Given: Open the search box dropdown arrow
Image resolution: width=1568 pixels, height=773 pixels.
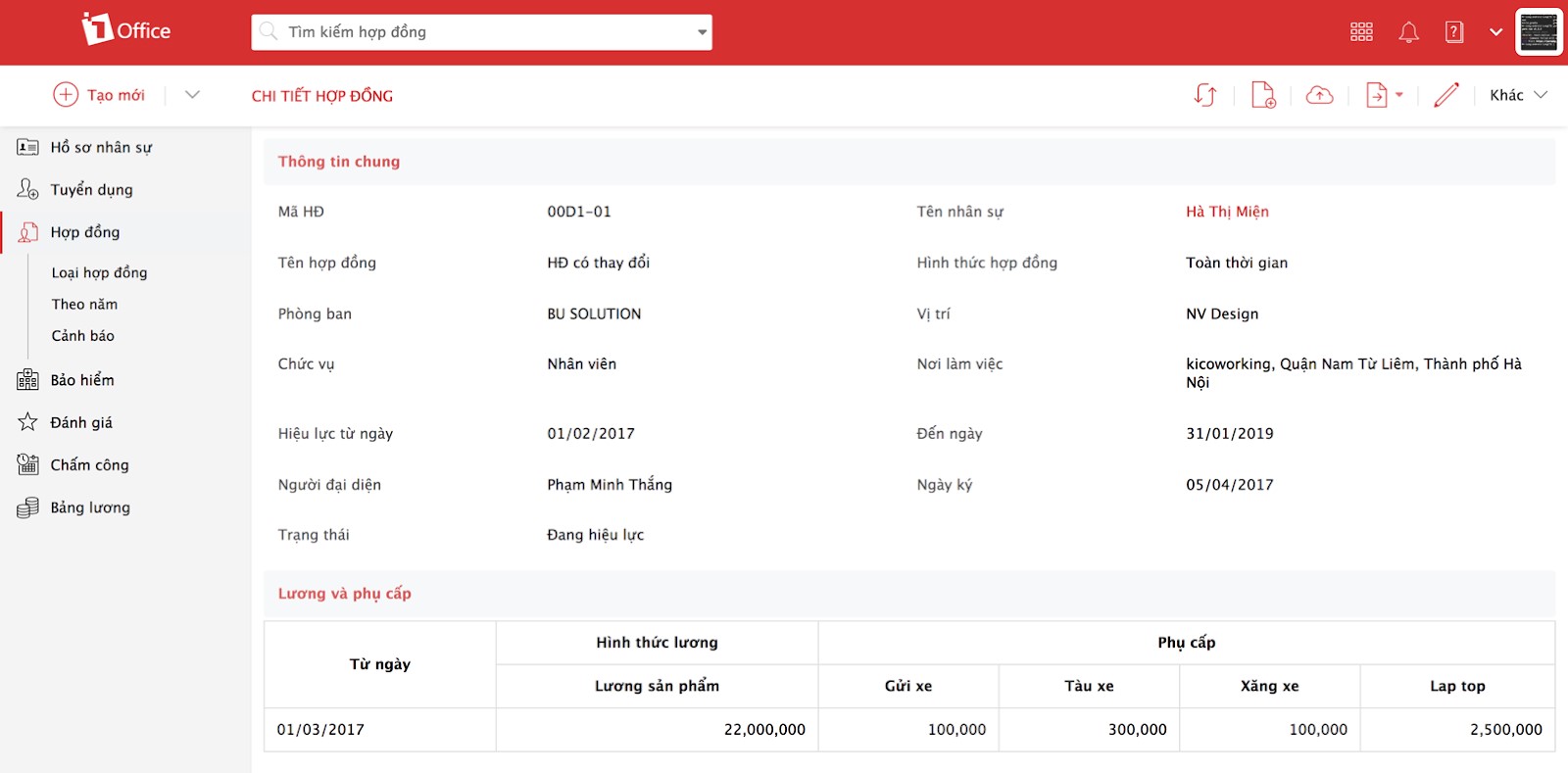Looking at the screenshot, I should click(702, 32).
